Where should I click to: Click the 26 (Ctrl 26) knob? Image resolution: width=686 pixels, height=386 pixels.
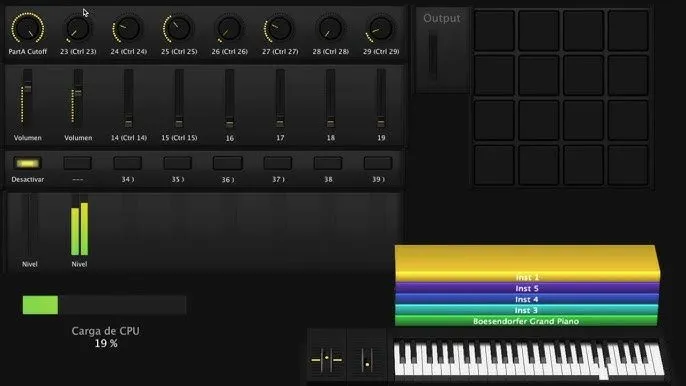[229, 29]
